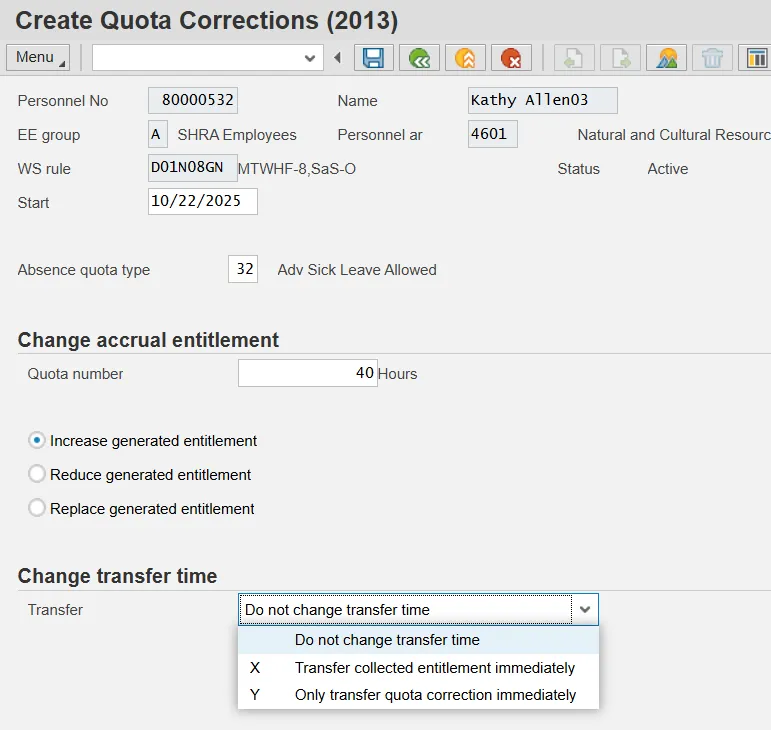Select Reduce generated entitlement option

tap(37, 474)
